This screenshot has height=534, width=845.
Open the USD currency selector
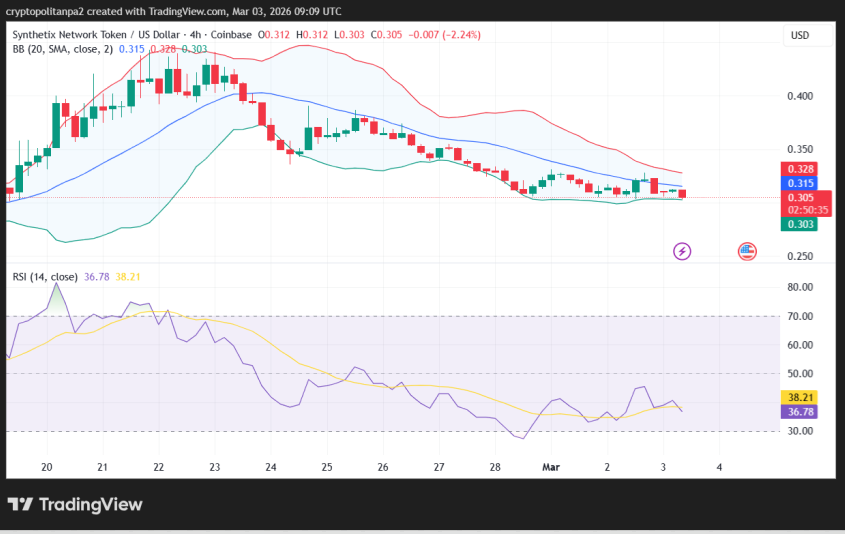click(800, 35)
